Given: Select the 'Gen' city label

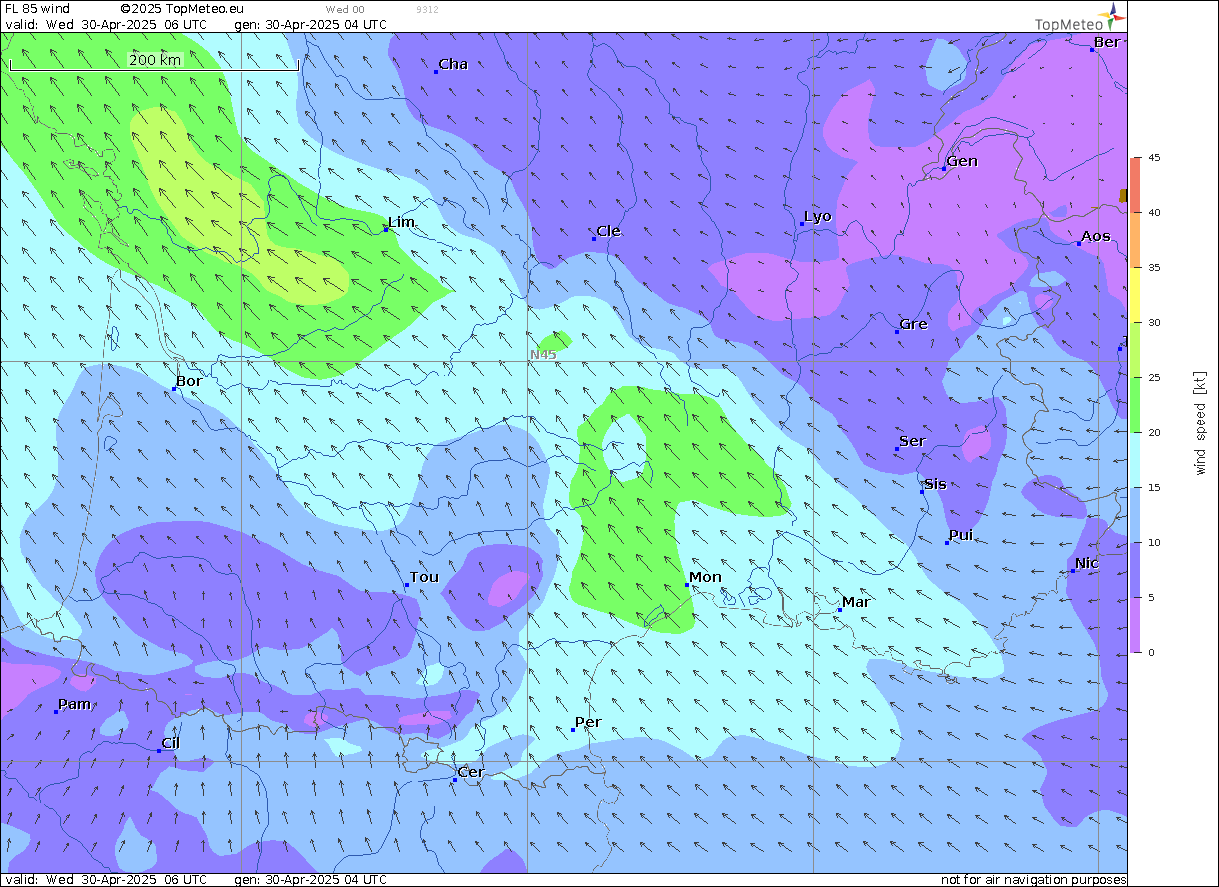Looking at the screenshot, I should [x=962, y=161].
